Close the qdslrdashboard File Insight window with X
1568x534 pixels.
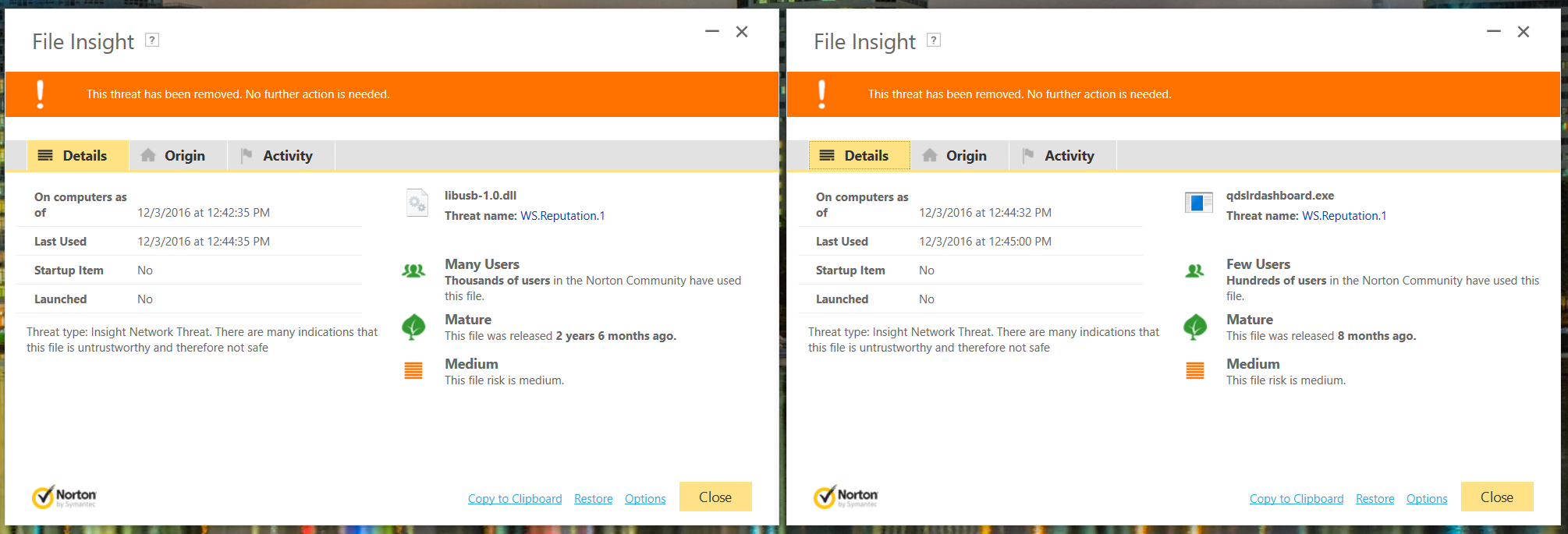click(x=1524, y=32)
